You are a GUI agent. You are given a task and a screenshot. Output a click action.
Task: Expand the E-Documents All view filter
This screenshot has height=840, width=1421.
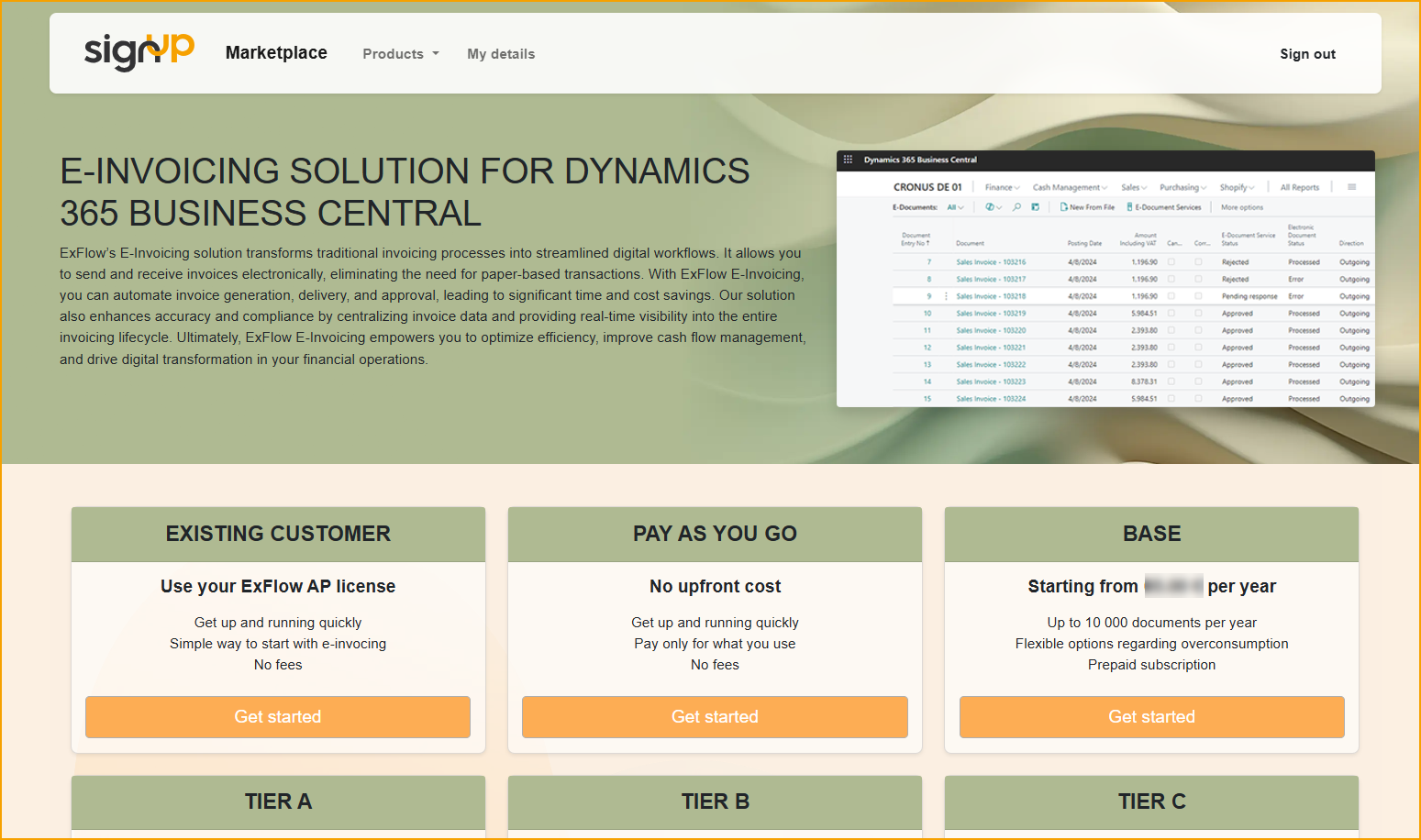coord(956,207)
